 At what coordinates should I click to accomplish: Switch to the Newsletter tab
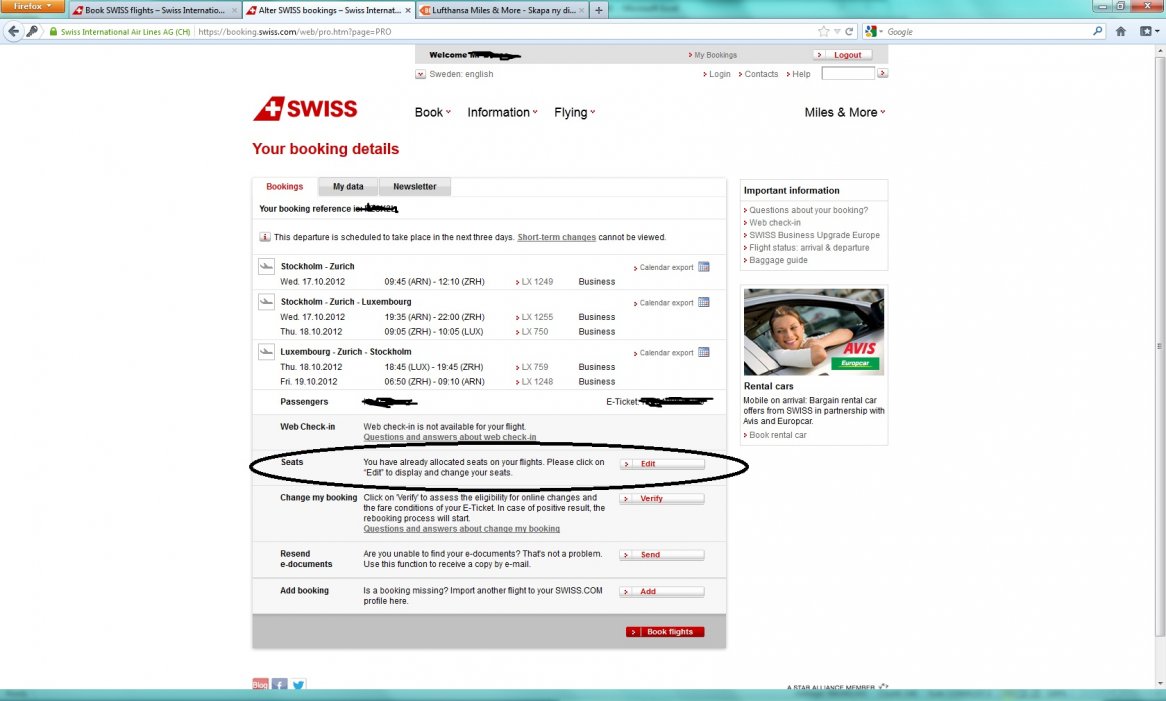(x=414, y=187)
